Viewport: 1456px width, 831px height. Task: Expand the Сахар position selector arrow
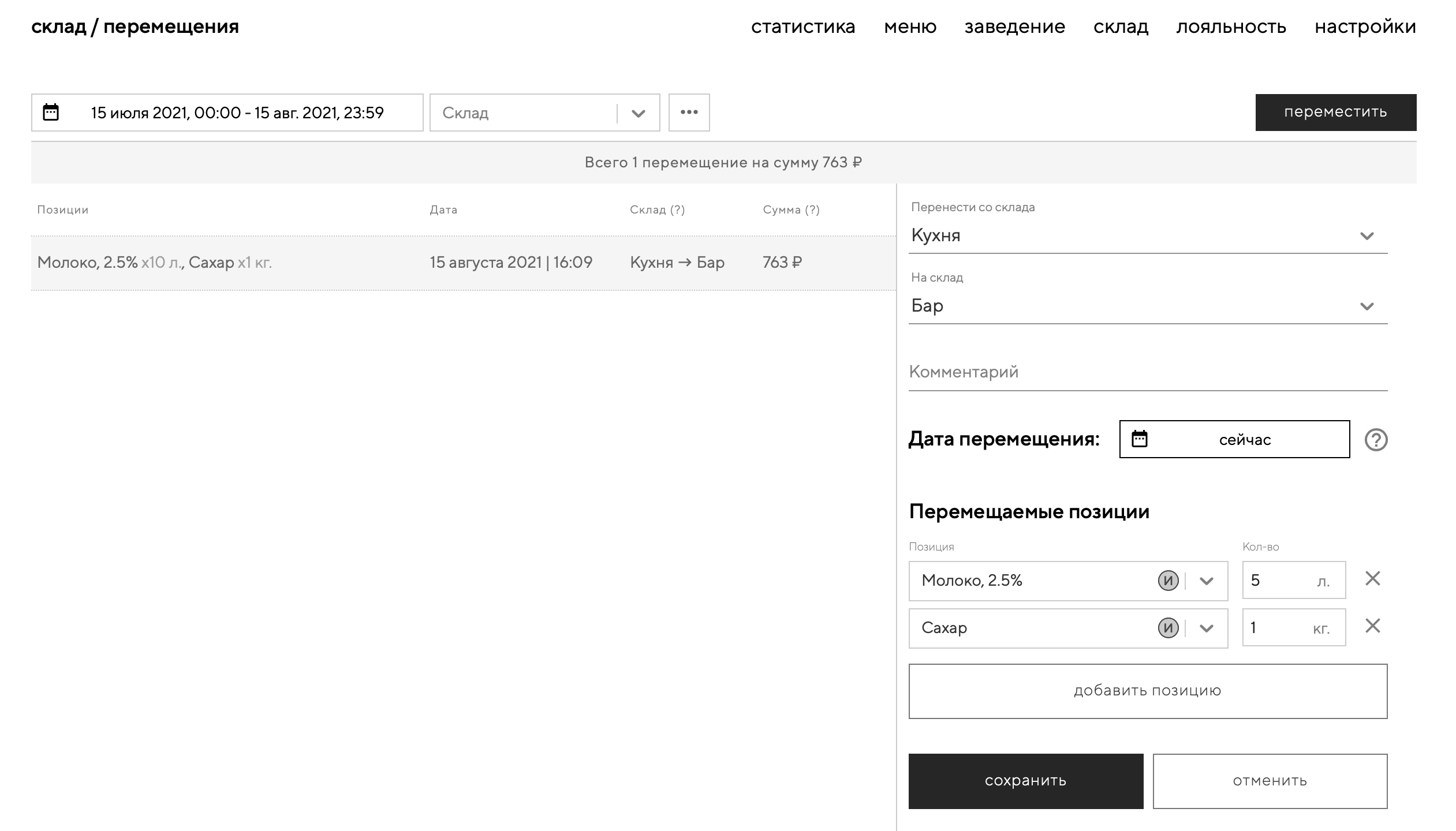click(x=1206, y=628)
